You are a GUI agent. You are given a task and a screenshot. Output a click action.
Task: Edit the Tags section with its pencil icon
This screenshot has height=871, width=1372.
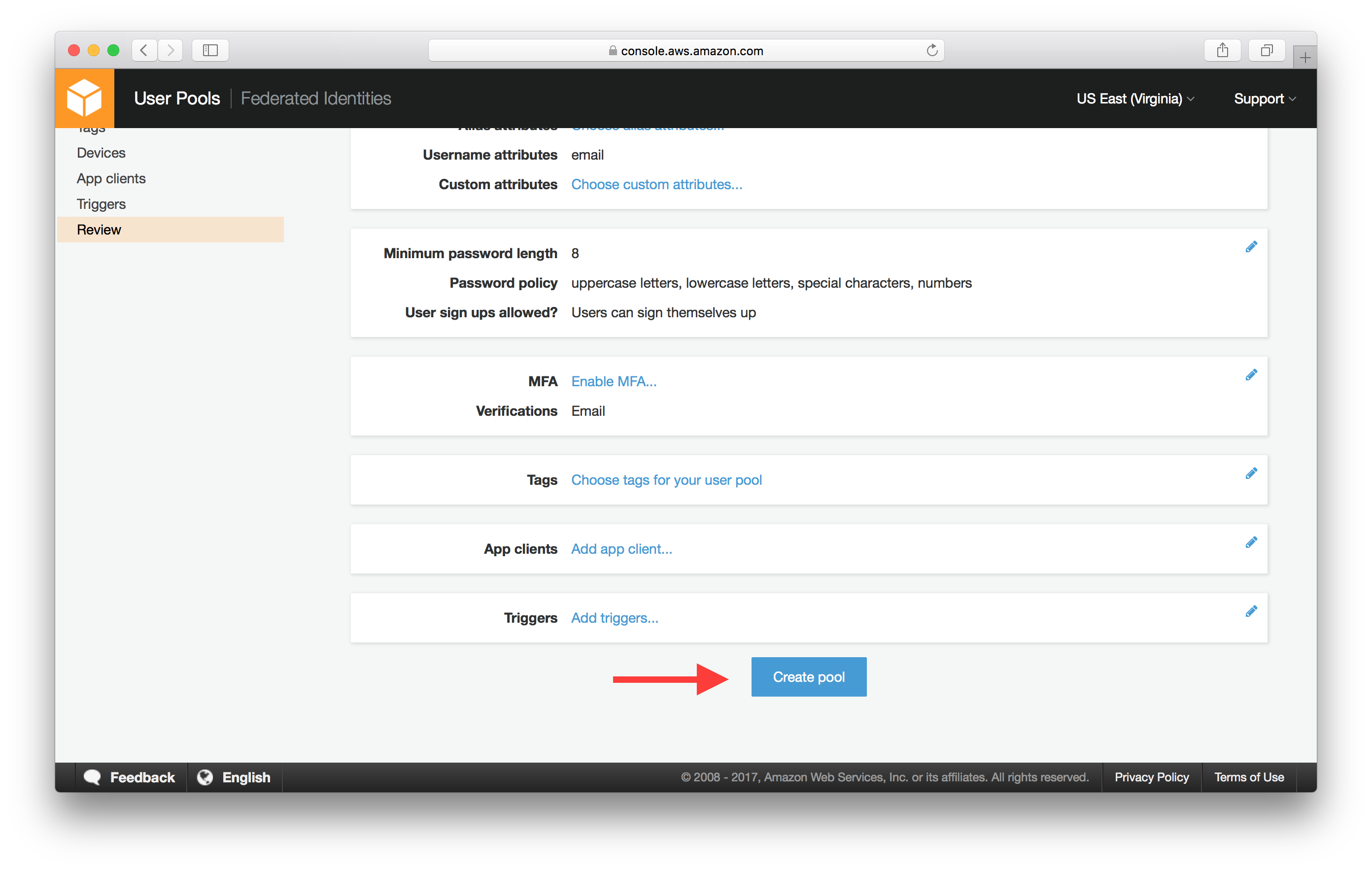click(x=1251, y=473)
